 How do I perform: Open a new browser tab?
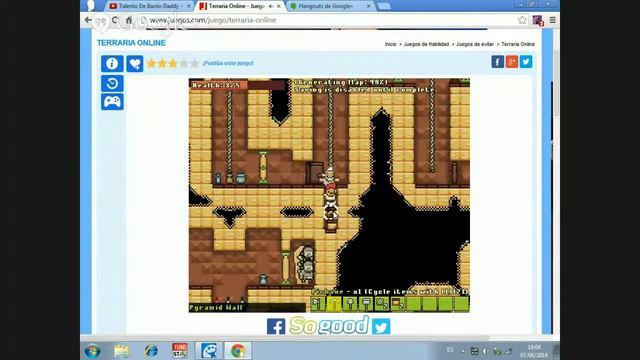click(384, 6)
